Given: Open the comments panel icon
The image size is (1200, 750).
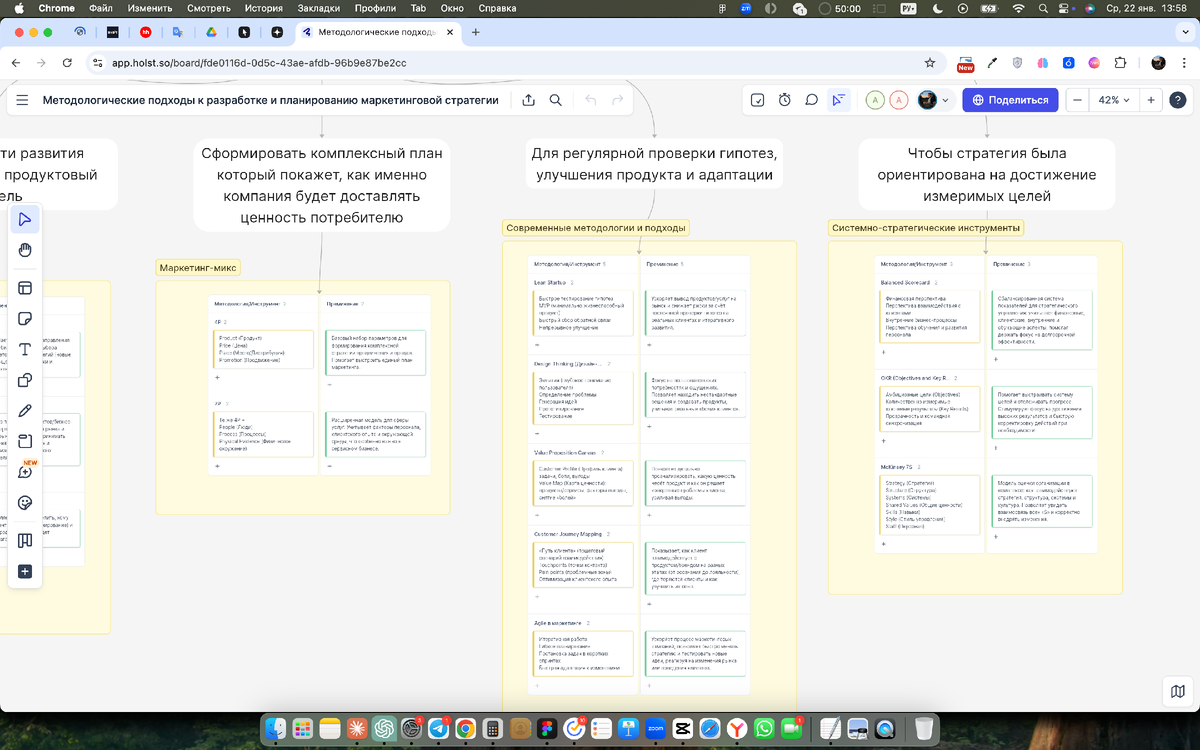Looking at the screenshot, I should tap(812, 100).
